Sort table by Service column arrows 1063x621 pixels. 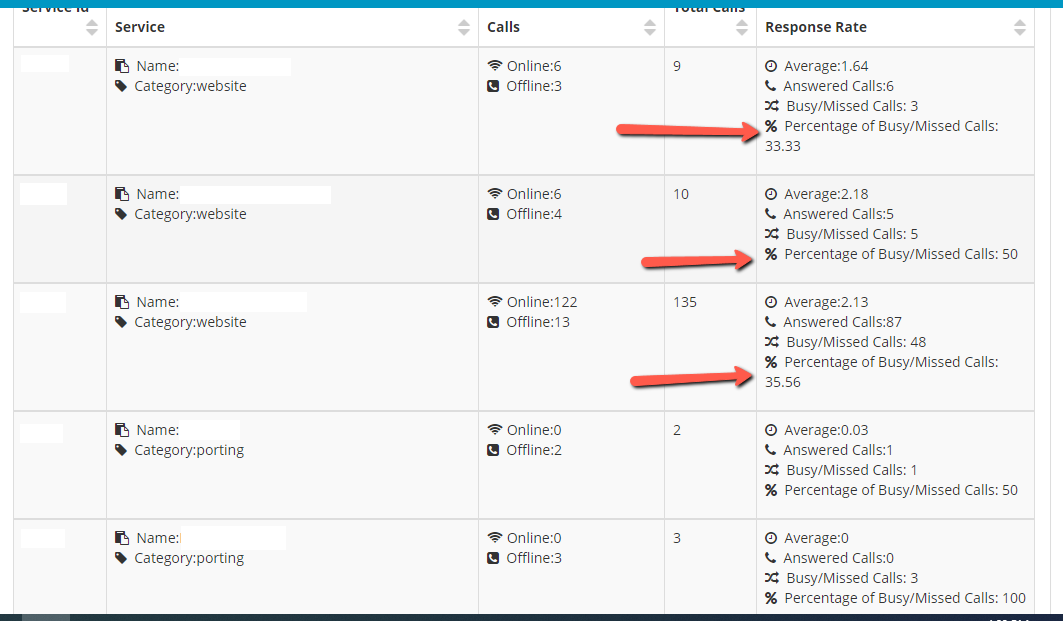464,27
